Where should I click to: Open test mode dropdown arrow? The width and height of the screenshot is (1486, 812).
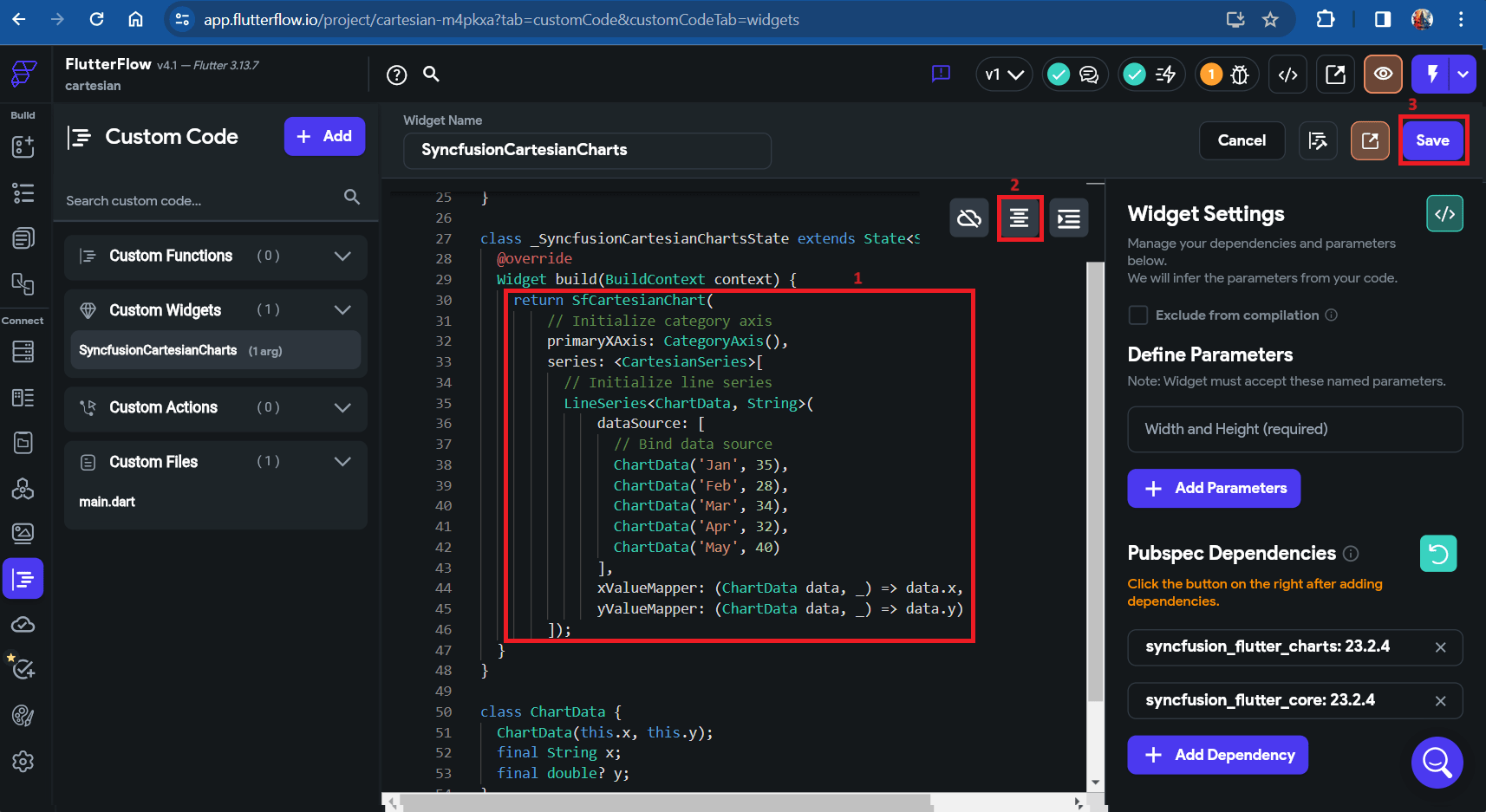(x=1463, y=75)
